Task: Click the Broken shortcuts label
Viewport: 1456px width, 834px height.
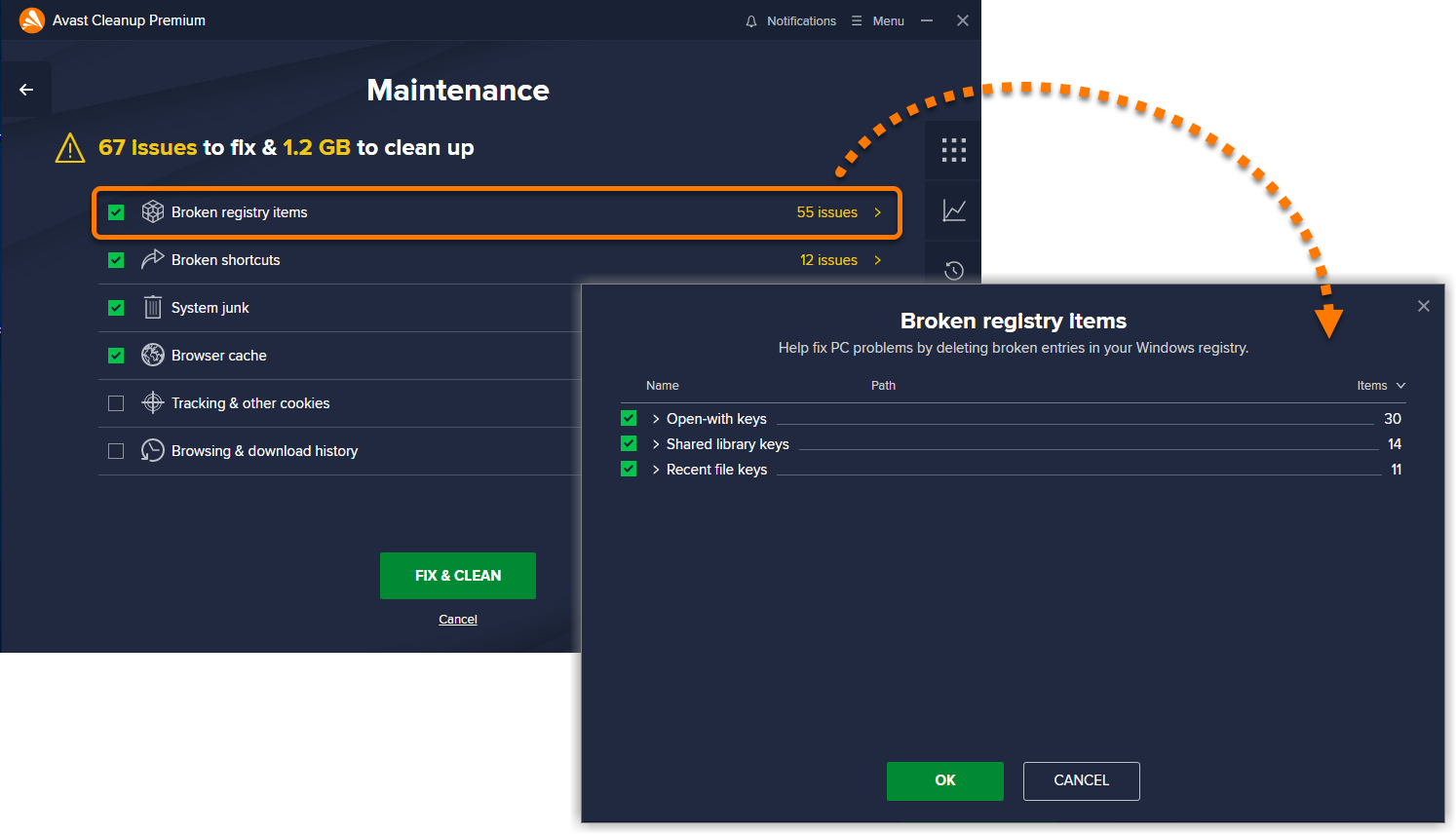Action: tap(226, 260)
